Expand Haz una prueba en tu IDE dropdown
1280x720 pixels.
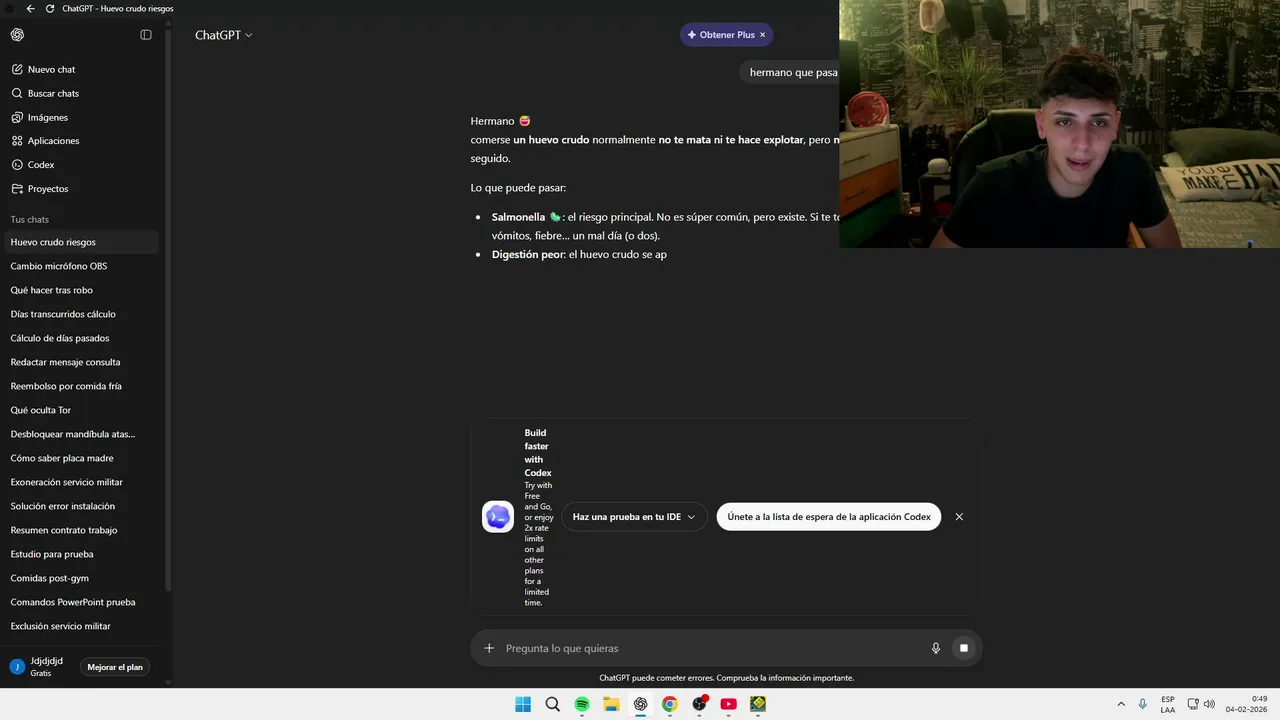(x=634, y=517)
